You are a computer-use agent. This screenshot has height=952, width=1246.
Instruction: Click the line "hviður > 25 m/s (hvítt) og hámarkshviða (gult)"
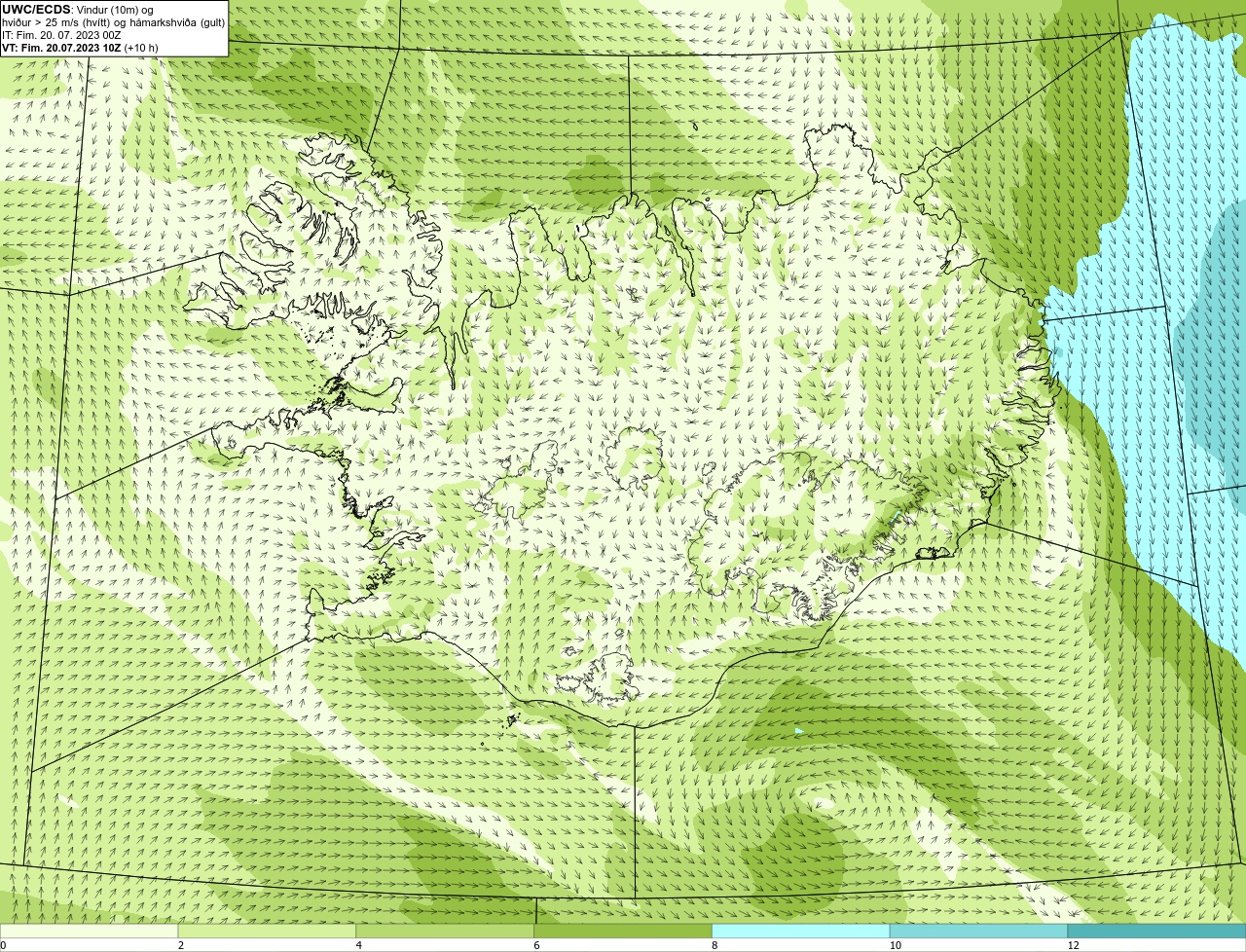[113, 22]
